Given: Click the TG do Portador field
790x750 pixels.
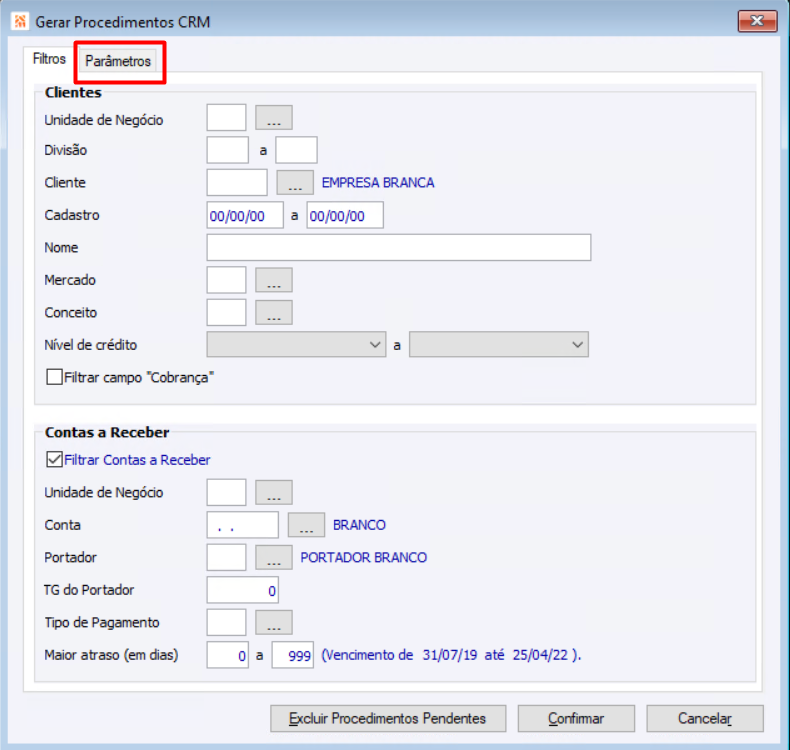Looking at the screenshot, I should [242, 590].
